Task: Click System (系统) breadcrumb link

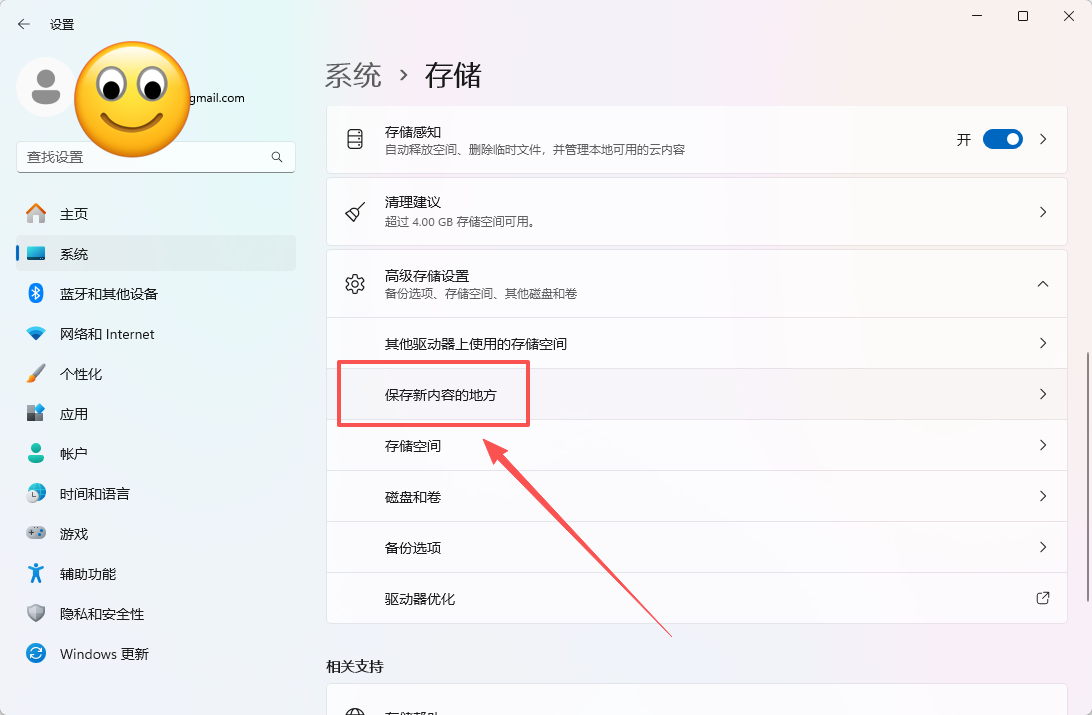Action: 353,75
